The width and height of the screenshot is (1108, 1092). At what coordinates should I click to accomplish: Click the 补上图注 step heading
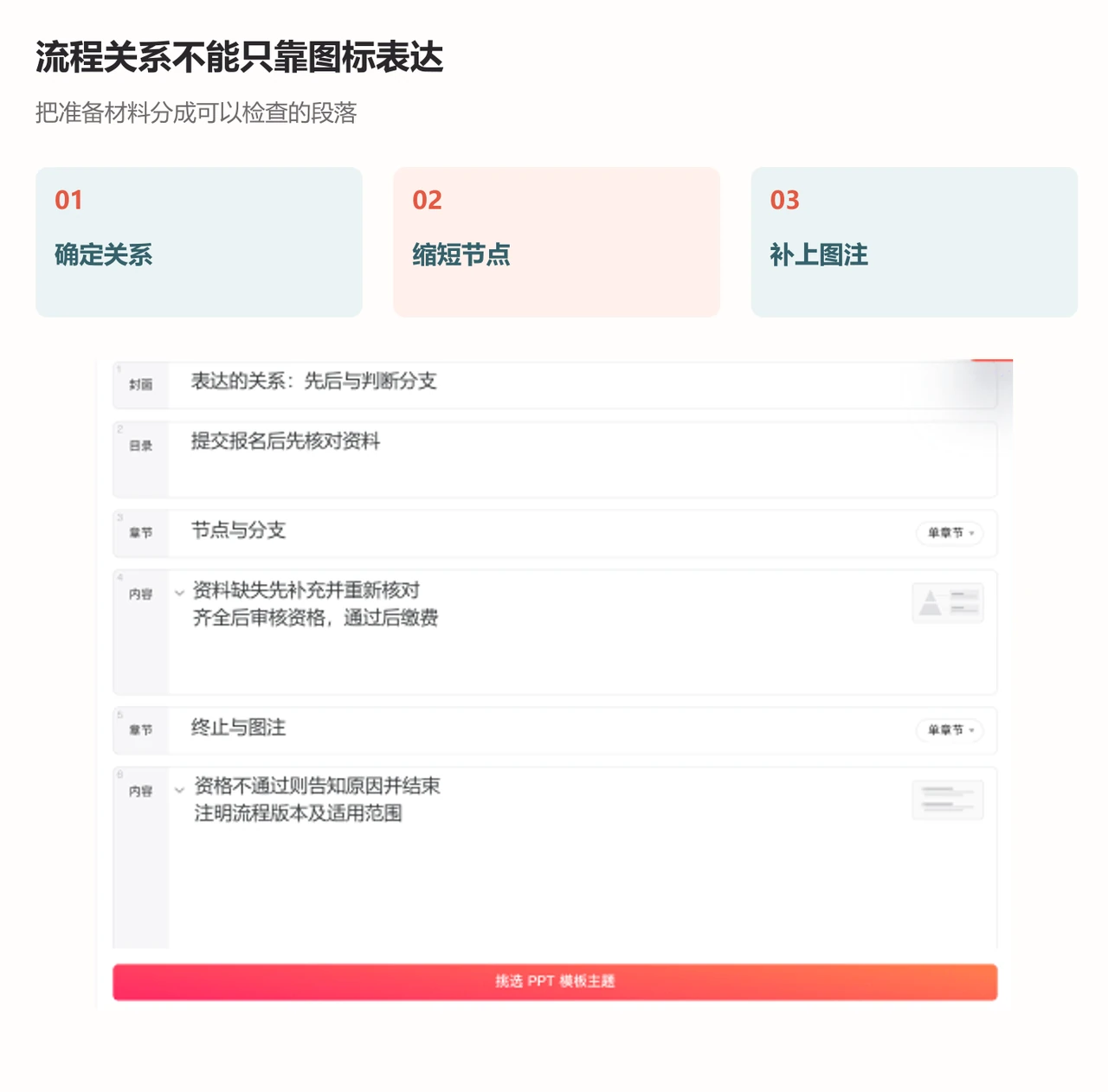pyautogui.click(x=819, y=254)
